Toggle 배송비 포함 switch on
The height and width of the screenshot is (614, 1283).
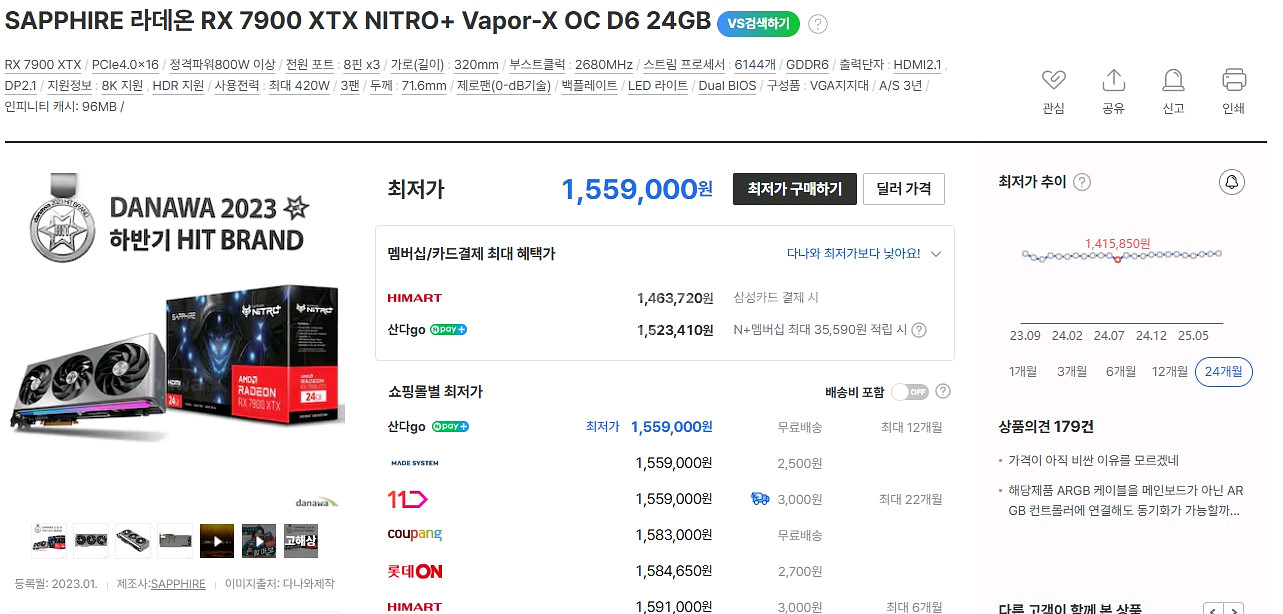[909, 391]
